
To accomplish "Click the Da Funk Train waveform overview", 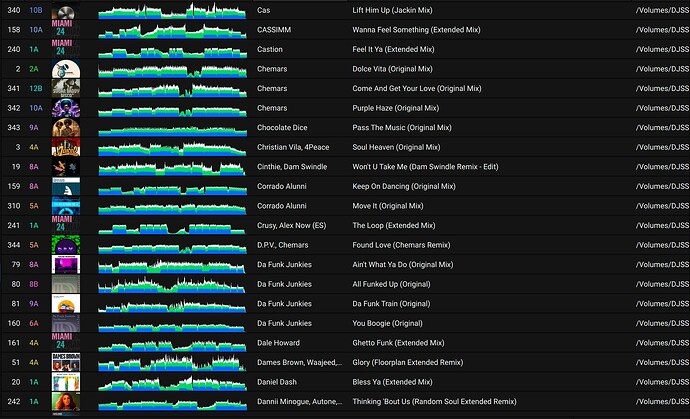I will [173, 303].
